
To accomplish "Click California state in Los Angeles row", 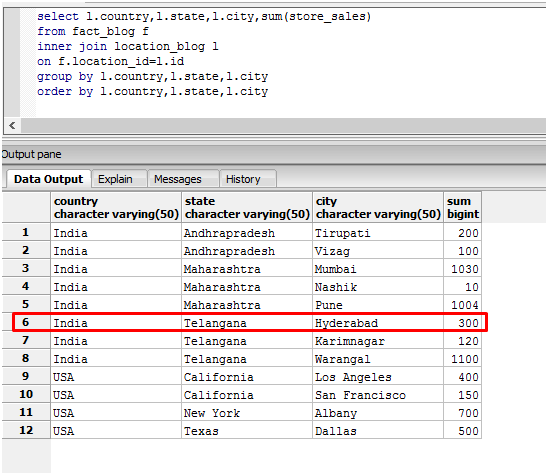I will pyautogui.click(x=247, y=376).
